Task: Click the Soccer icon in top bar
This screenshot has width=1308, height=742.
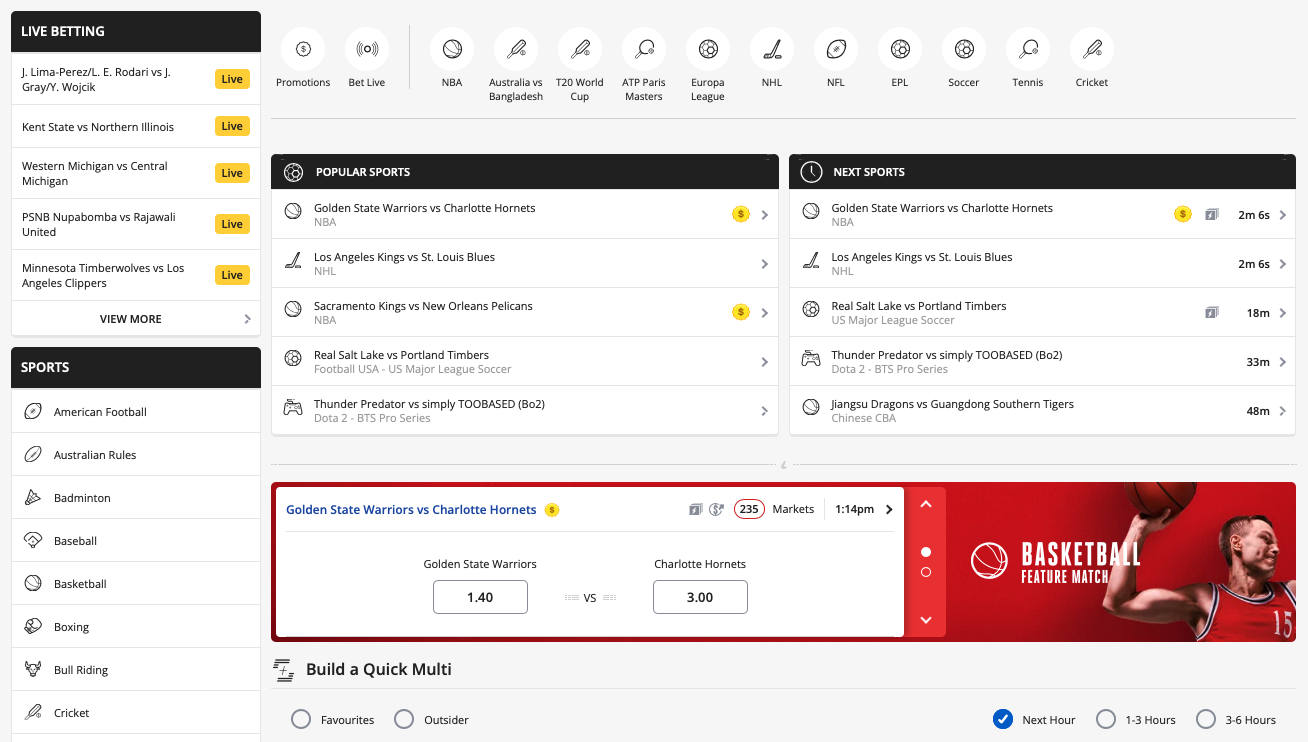Action: pyautogui.click(x=964, y=48)
